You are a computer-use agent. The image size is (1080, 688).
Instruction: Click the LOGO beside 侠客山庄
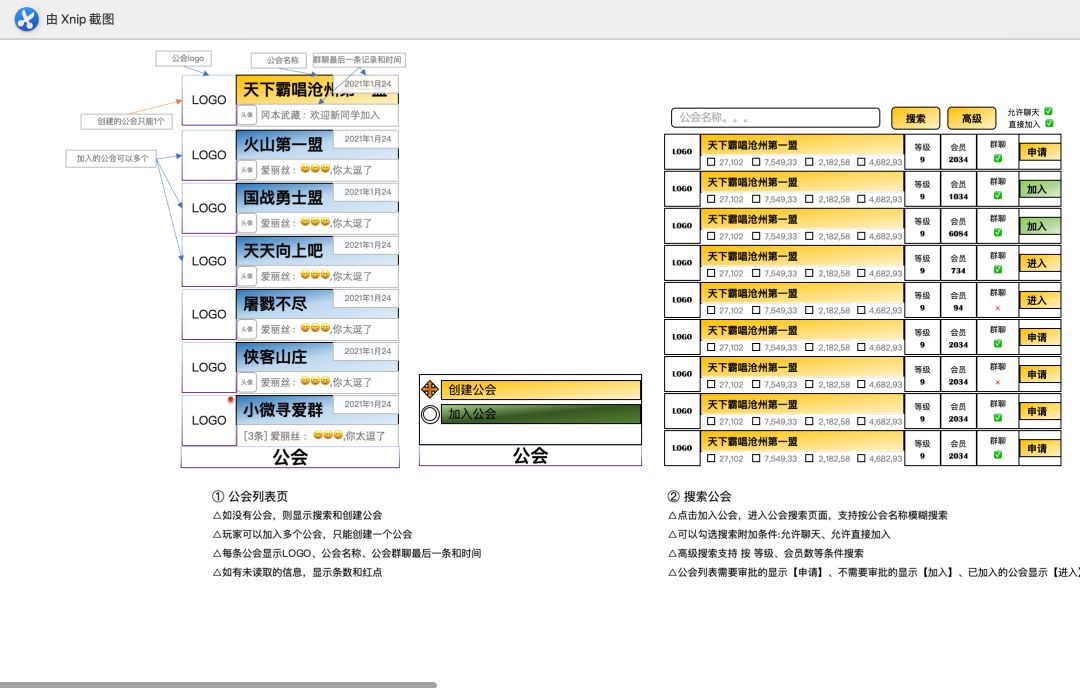(209, 367)
